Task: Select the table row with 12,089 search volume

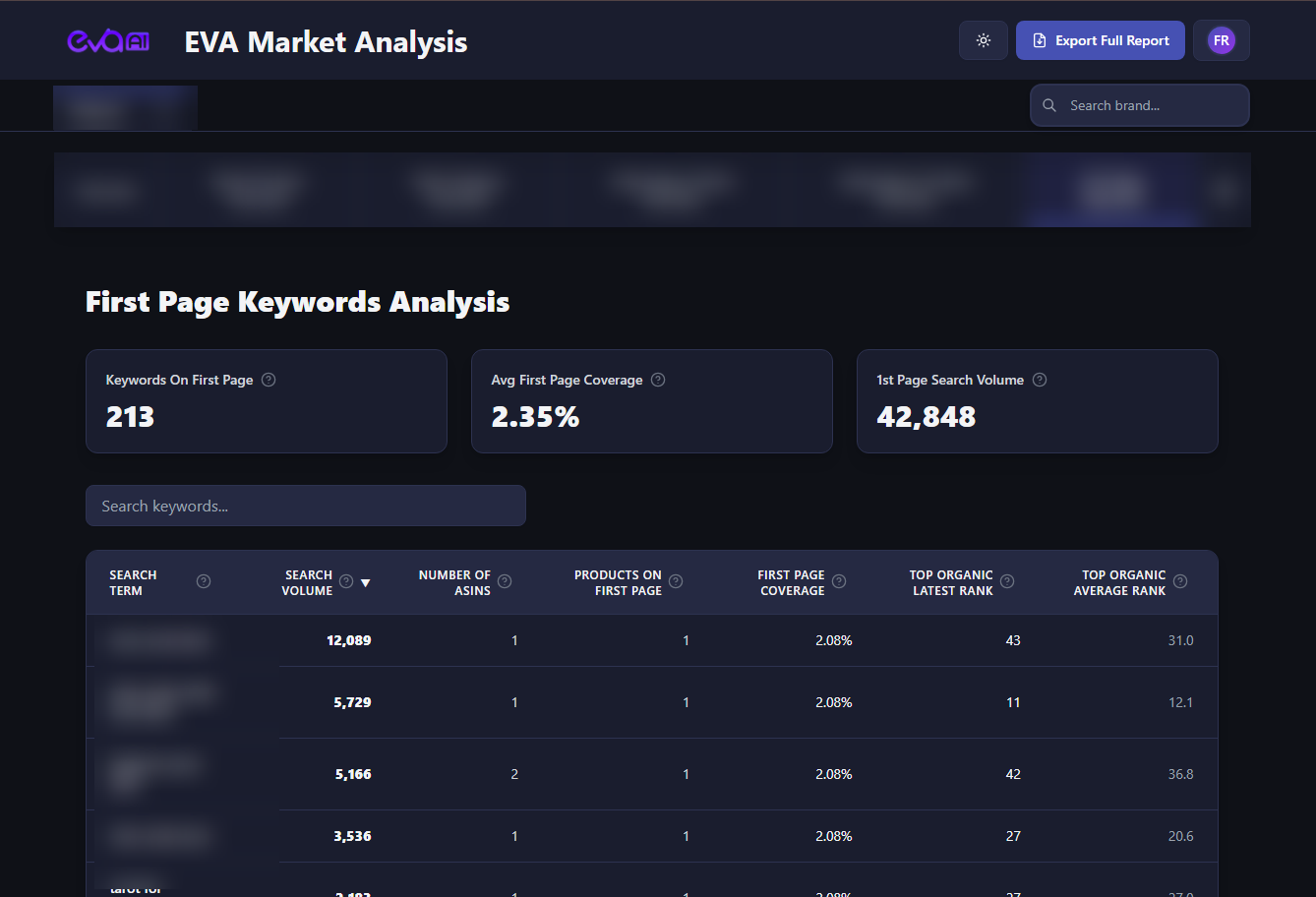Action: tap(651, 640)
